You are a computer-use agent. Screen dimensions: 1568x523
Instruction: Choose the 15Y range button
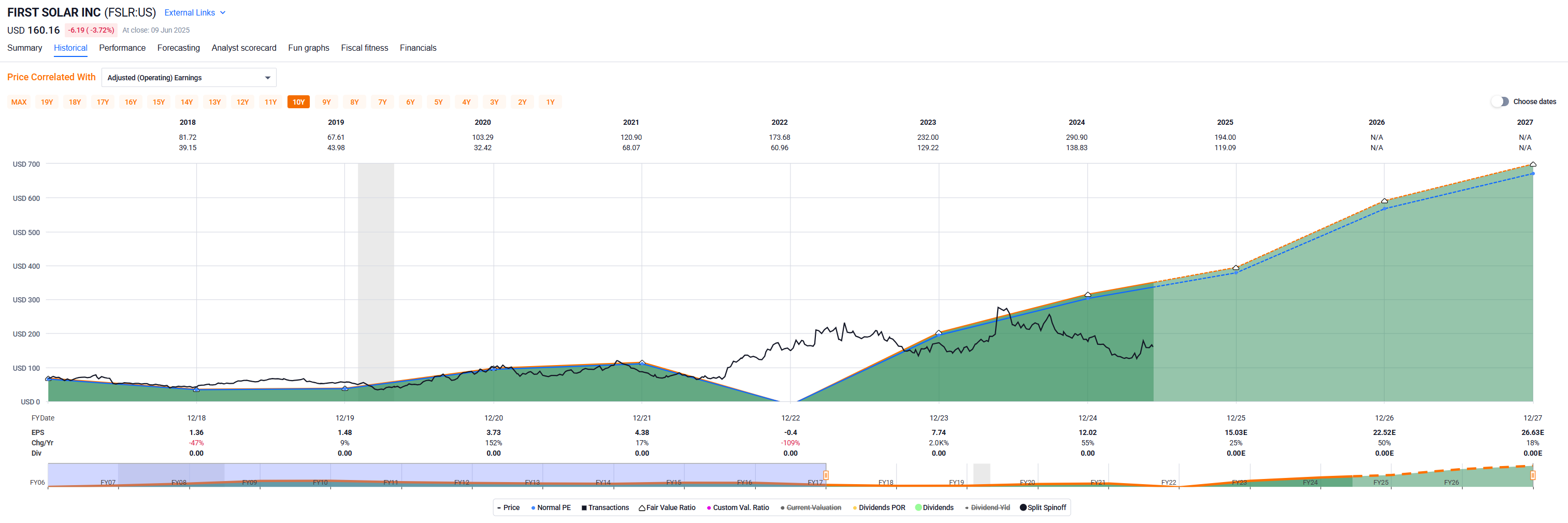pyautogui.click(x=159, y=102)
